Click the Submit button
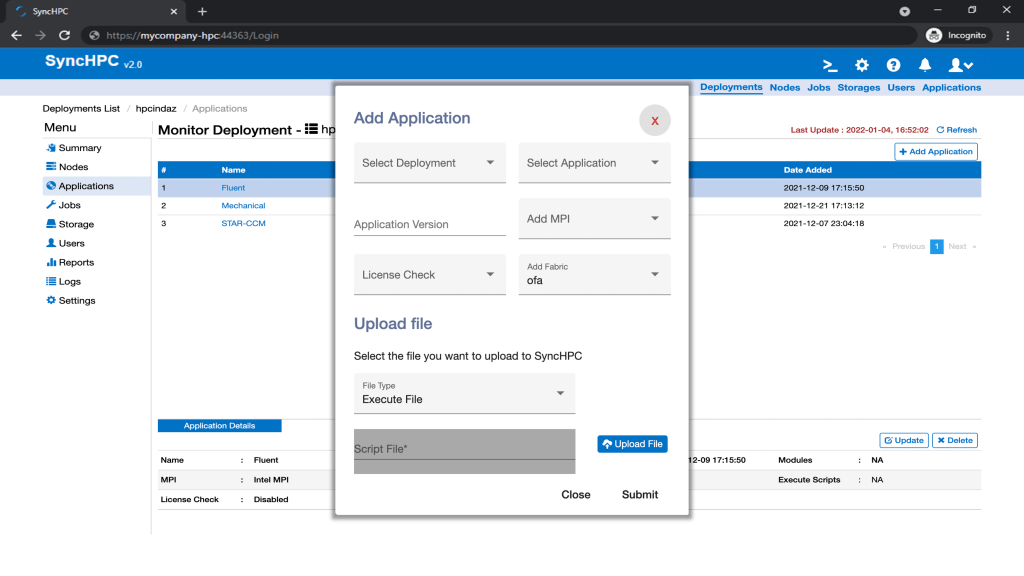Viewport: 1024px width, 576px height. [x=640, y=494]
